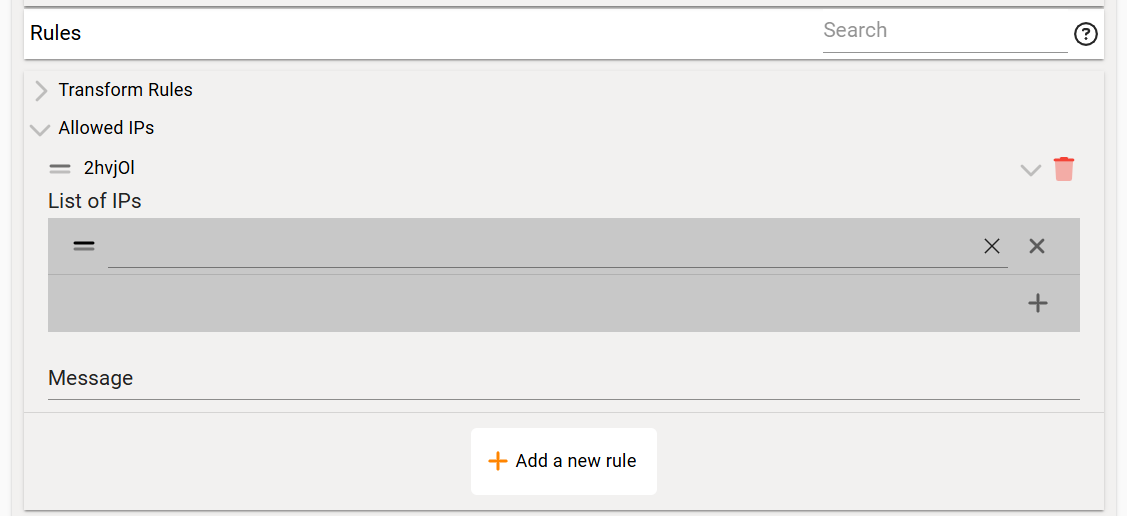Clear the IP input with thin X

[x=991, y=246]
